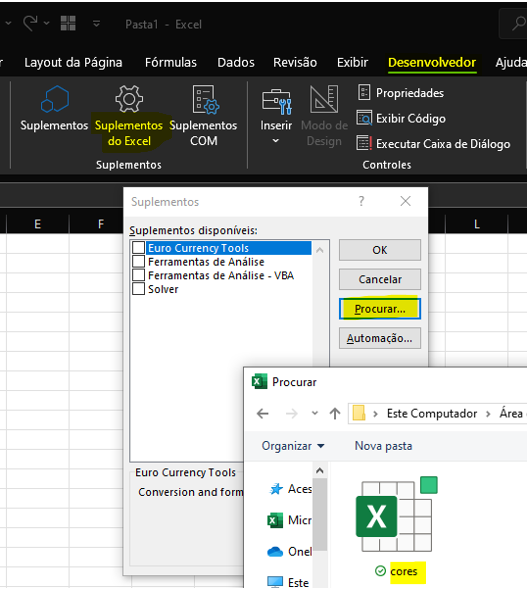Select the Microsoft Excel sidebar item
This screenshot has width=527, height=590.
point(289,520)
